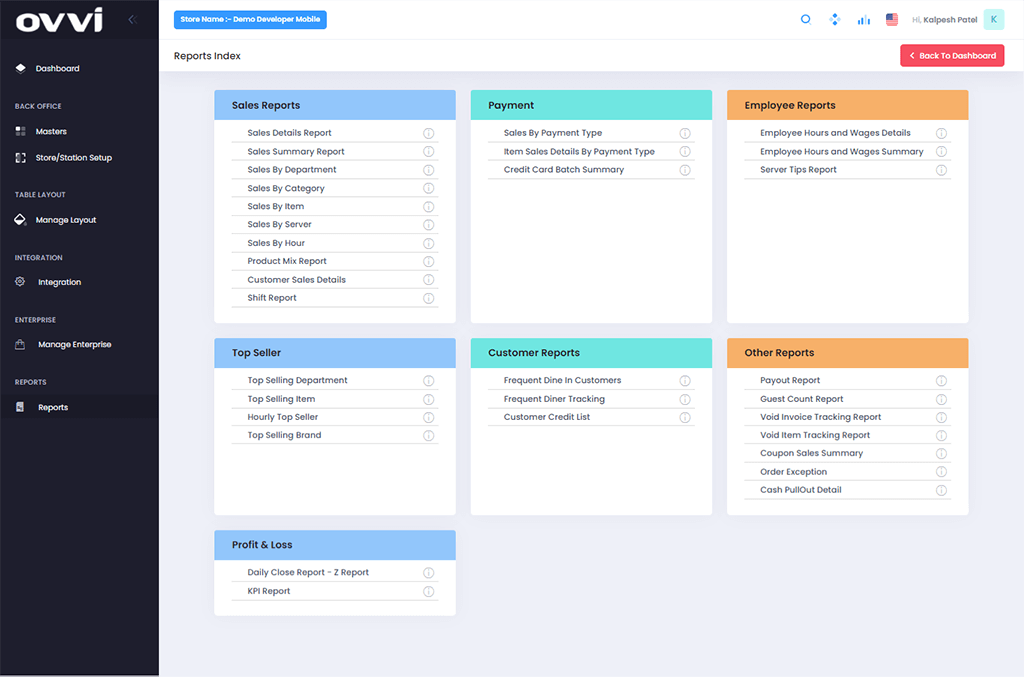This screenshot has height=677, width=1024.
Task: Open Item Sales Details By Payment Type
Action: tap(579, 151)
